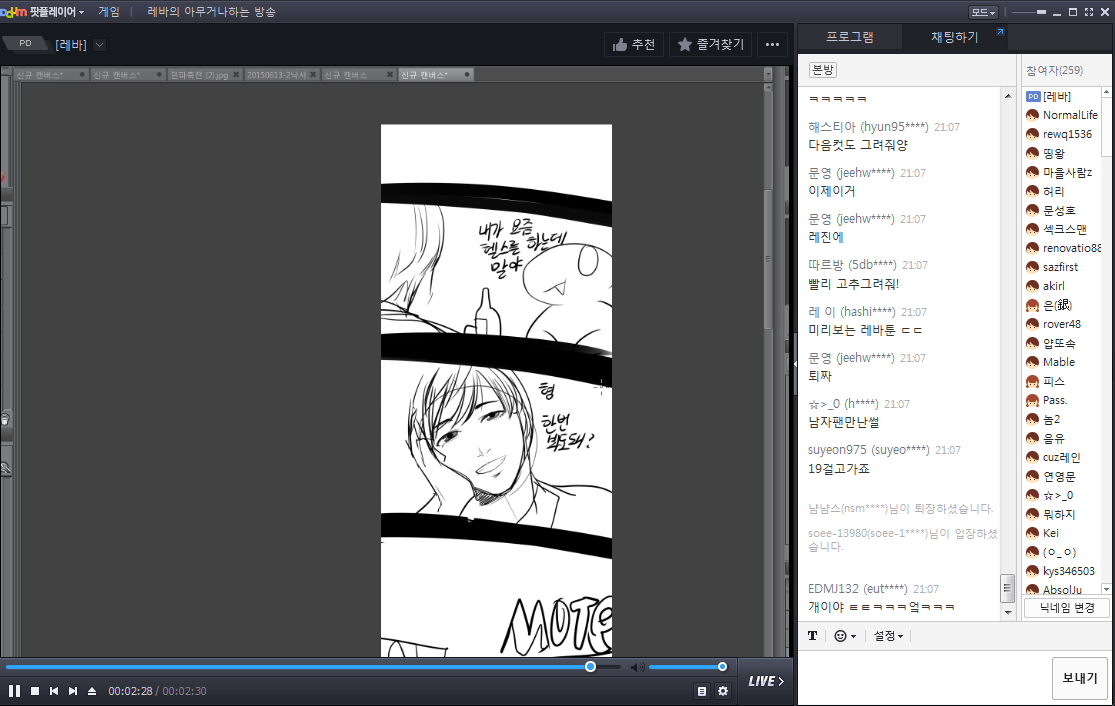Click avatar icon next to 띵왕
The image size is (1115, 706).
pyautogui.click(x=1033, y=153)
